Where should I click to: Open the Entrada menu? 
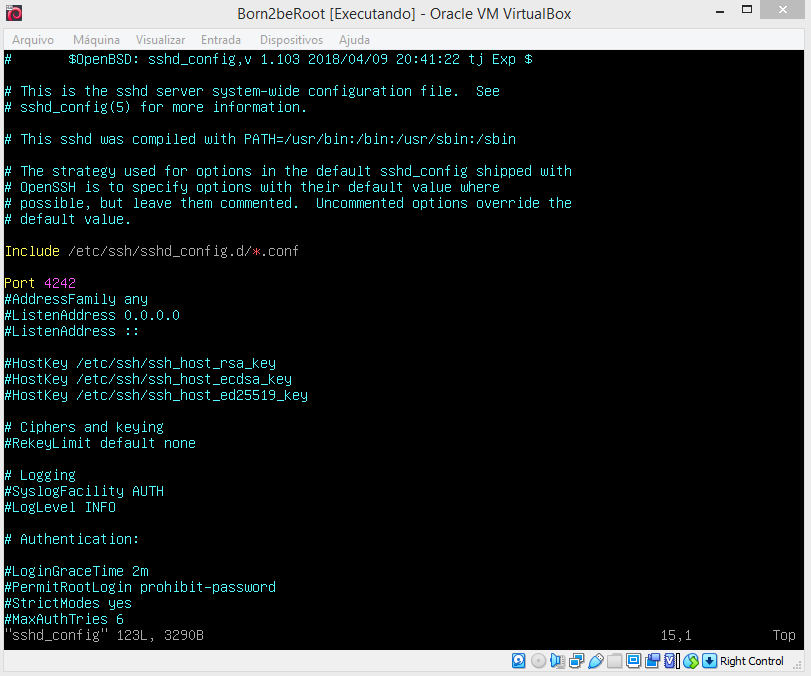(x=220, y=40)
